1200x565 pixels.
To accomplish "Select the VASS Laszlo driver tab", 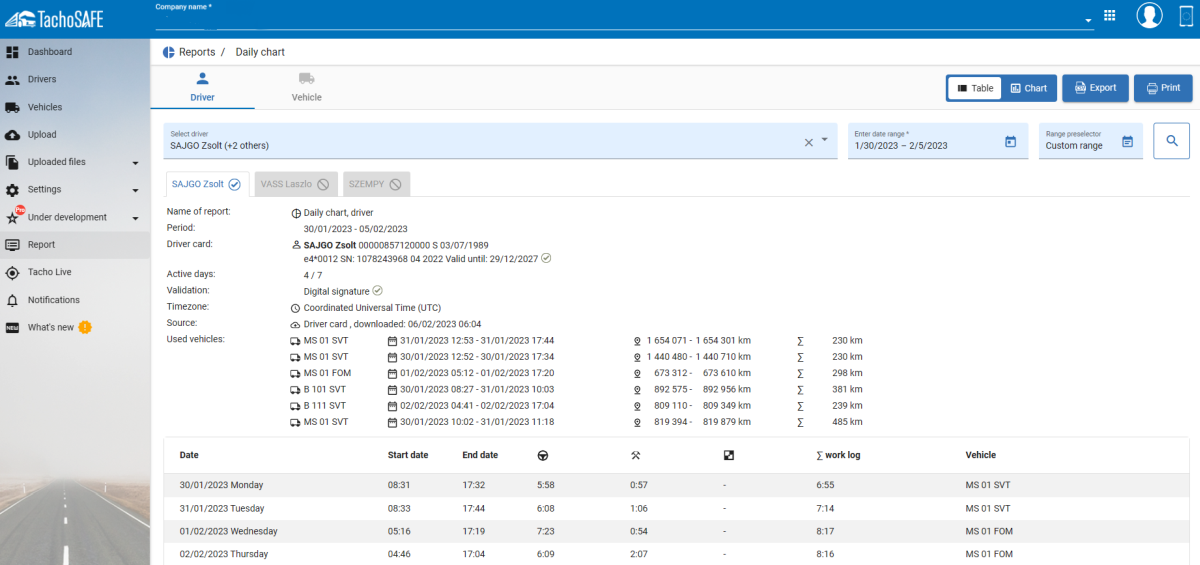I will pyautogui.click(x=294, y=184).
